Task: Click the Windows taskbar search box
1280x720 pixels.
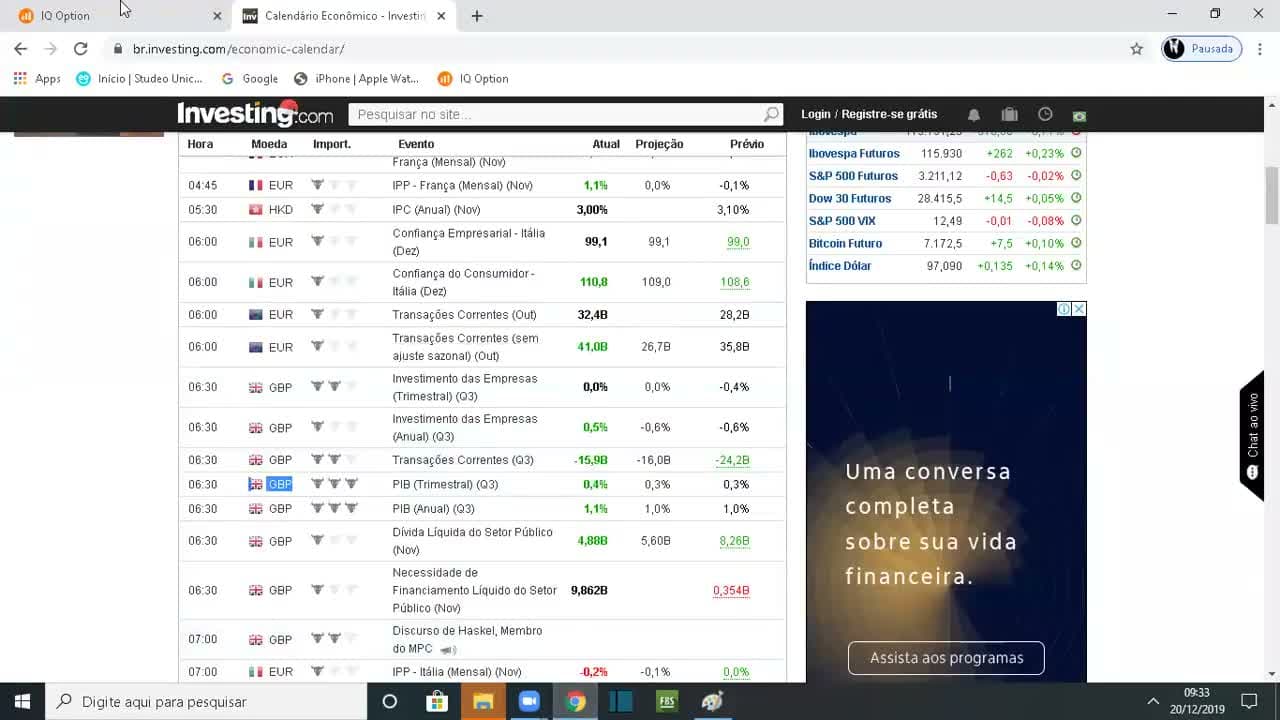Action: [207, 701]
